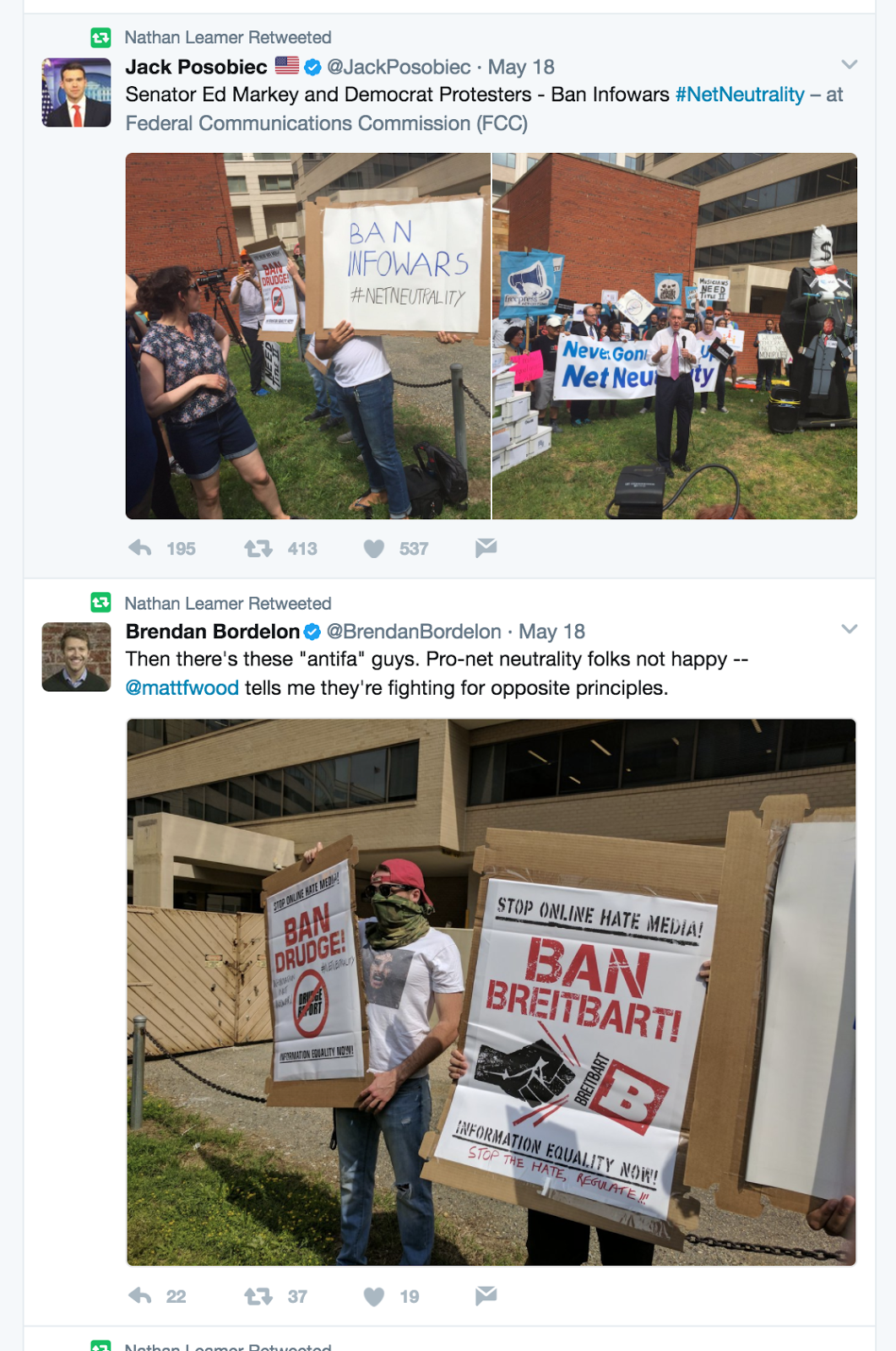
Task: View Brendan Bordelon's profile picture
Action: pyautogui.click(x=76, y=657)
